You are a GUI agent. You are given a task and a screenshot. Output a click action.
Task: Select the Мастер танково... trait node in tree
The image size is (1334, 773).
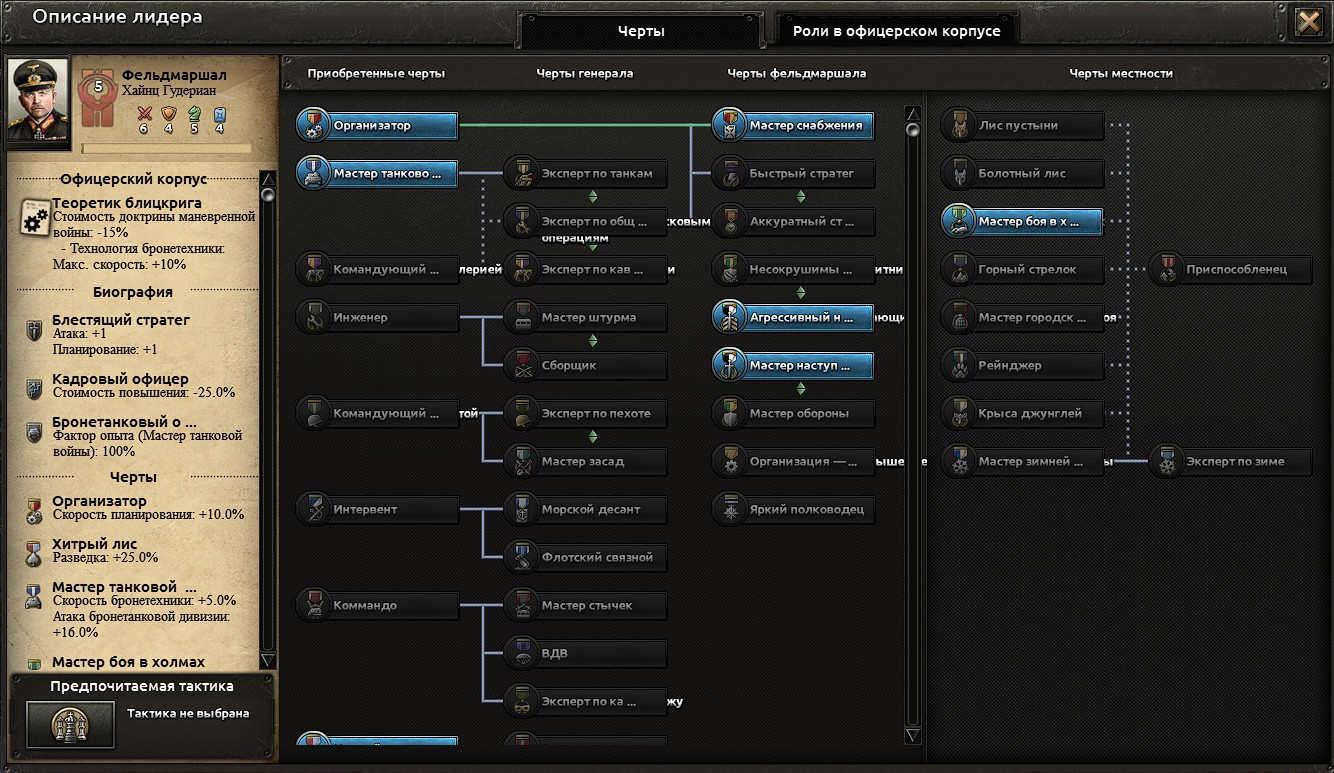pyautogui.click(x=378, y=173)
